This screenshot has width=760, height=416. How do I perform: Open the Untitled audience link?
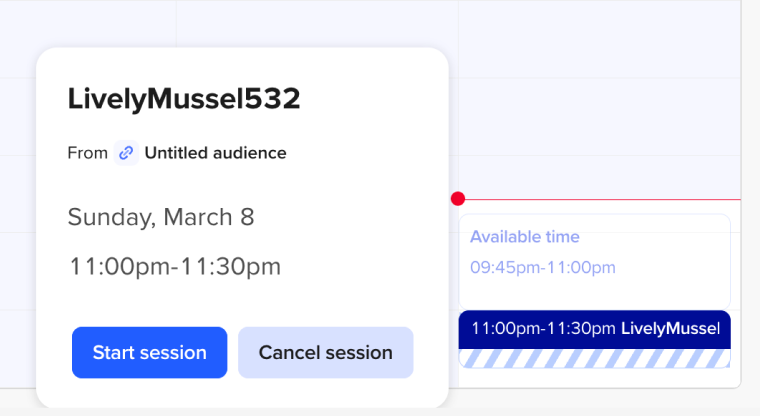[x=215, y=153]
